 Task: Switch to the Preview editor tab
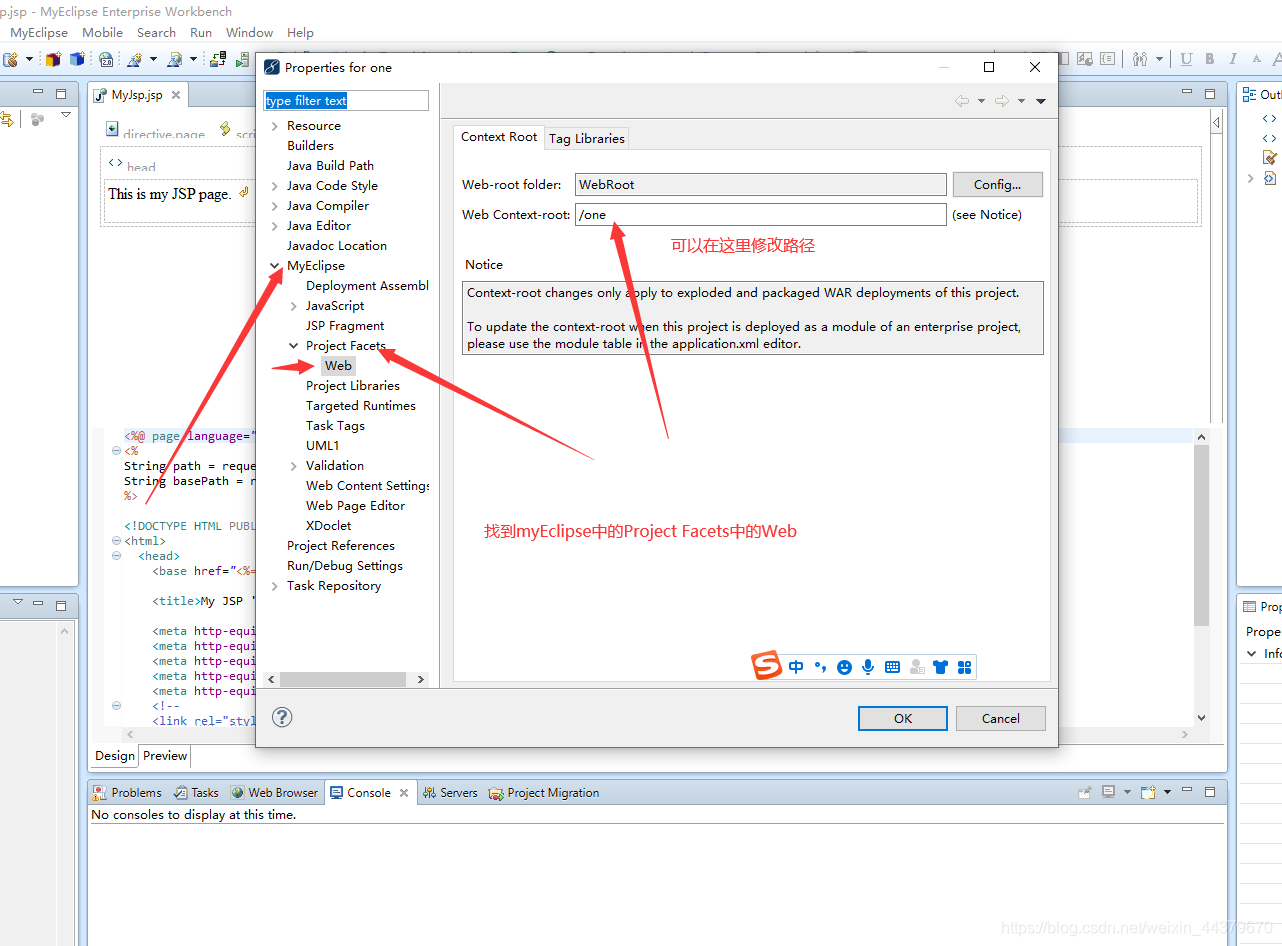(x=165, y=756)
